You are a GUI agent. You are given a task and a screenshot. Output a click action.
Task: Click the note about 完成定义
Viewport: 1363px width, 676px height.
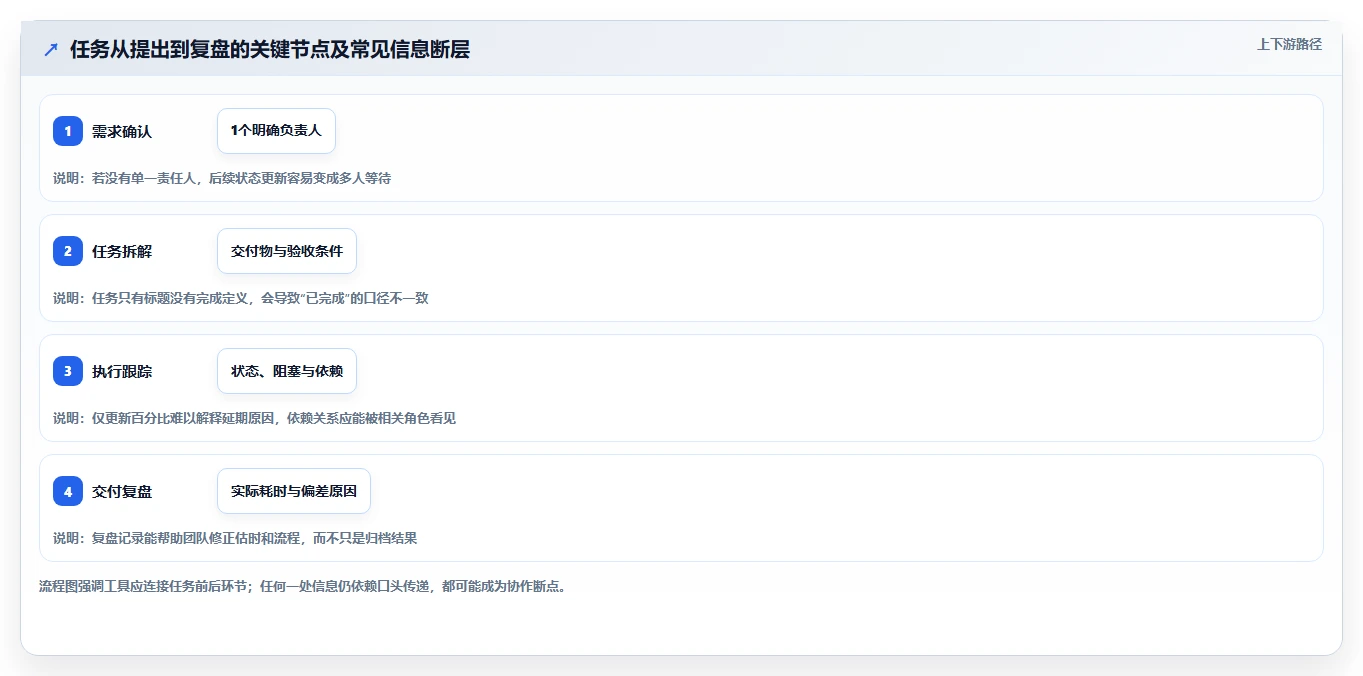click(241, 298)
